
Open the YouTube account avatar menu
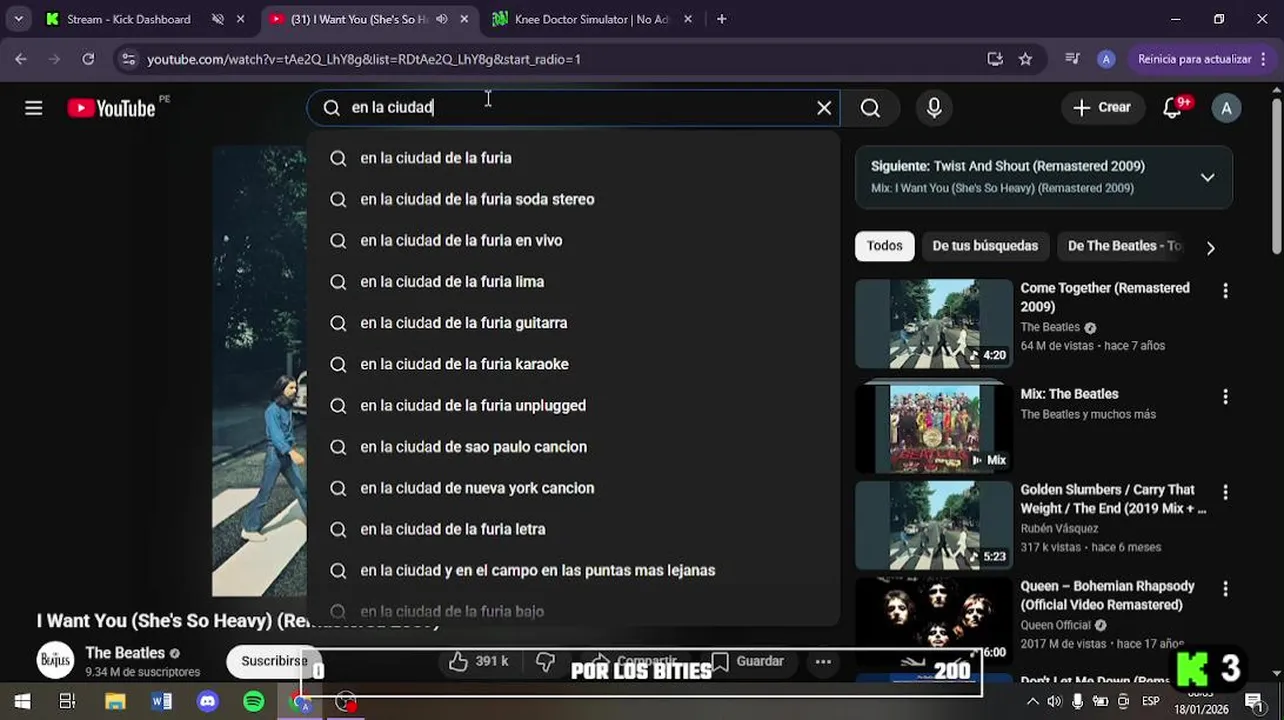click(1226, 108)
